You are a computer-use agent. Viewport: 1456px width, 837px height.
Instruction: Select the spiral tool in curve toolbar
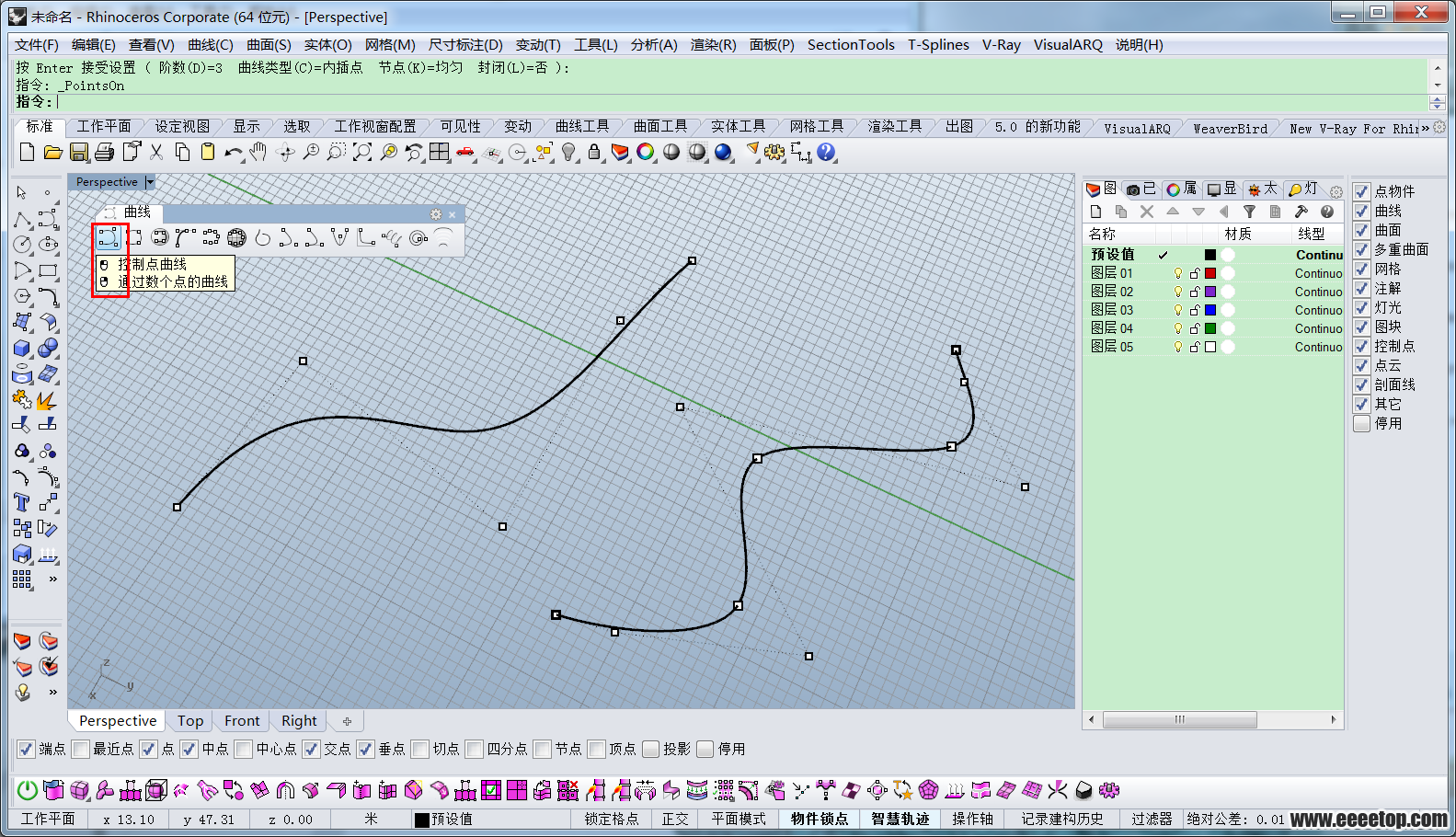(418, 238)
